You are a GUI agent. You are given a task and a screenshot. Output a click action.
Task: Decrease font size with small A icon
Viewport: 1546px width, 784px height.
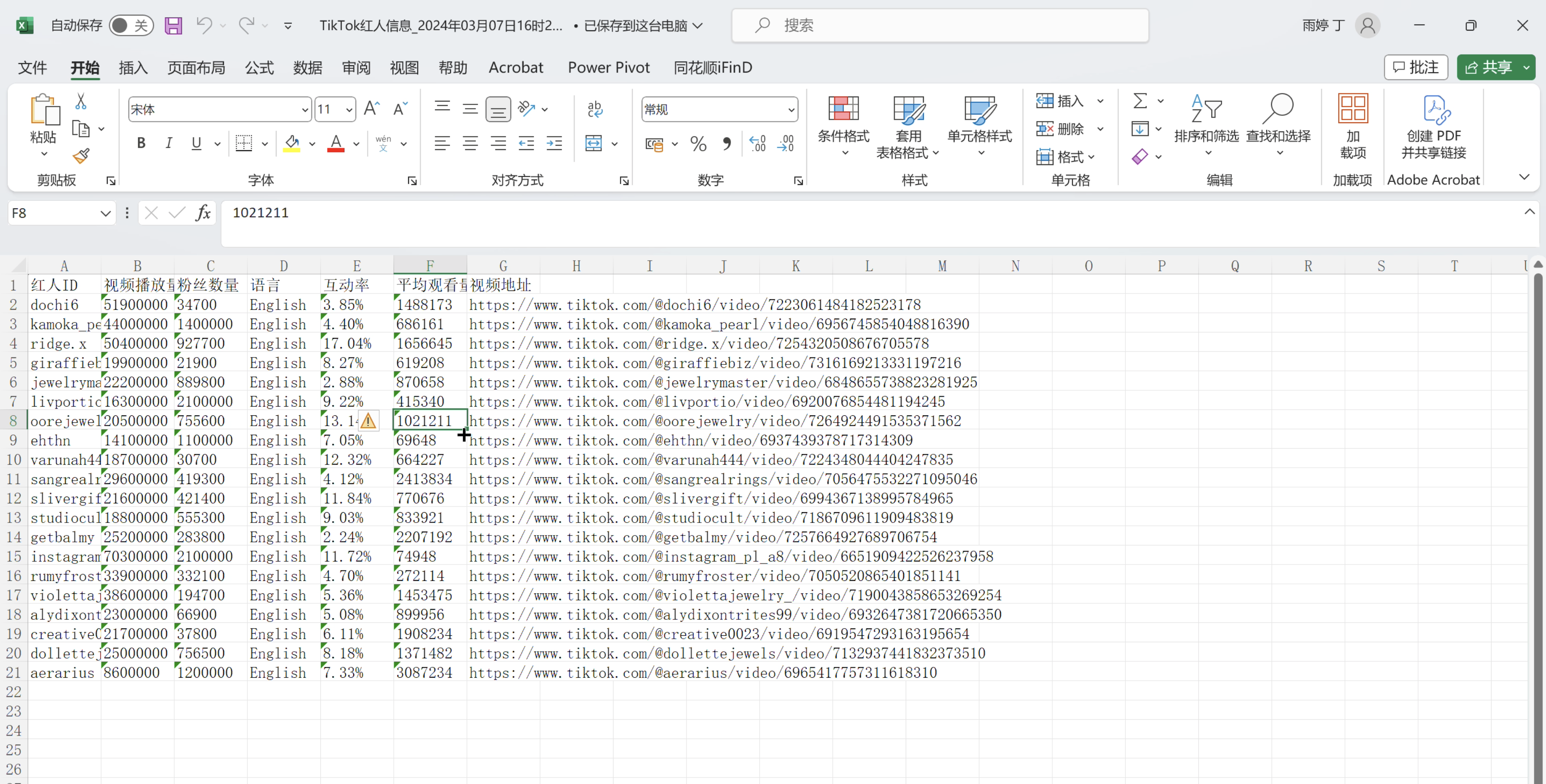[x=400, y=108]
